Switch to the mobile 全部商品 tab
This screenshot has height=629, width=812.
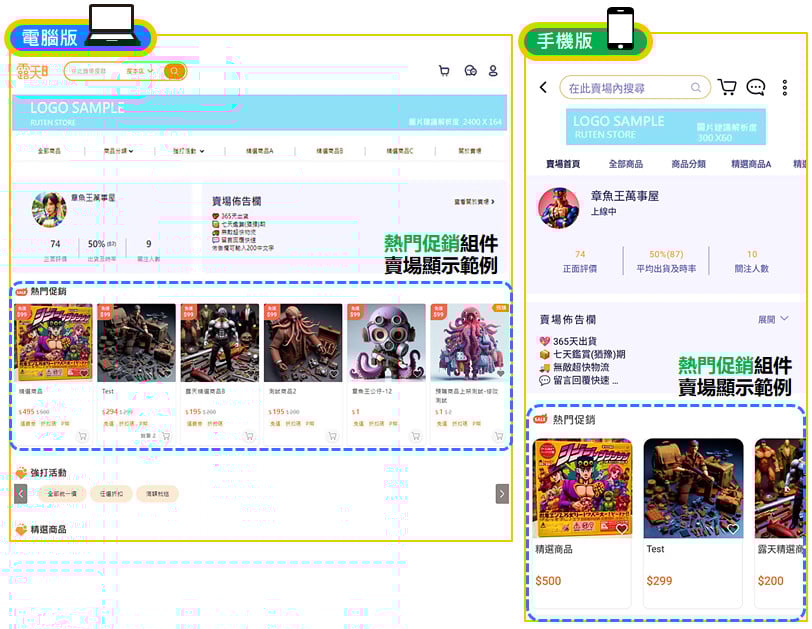pyautogui.click(x=625, y=164)
